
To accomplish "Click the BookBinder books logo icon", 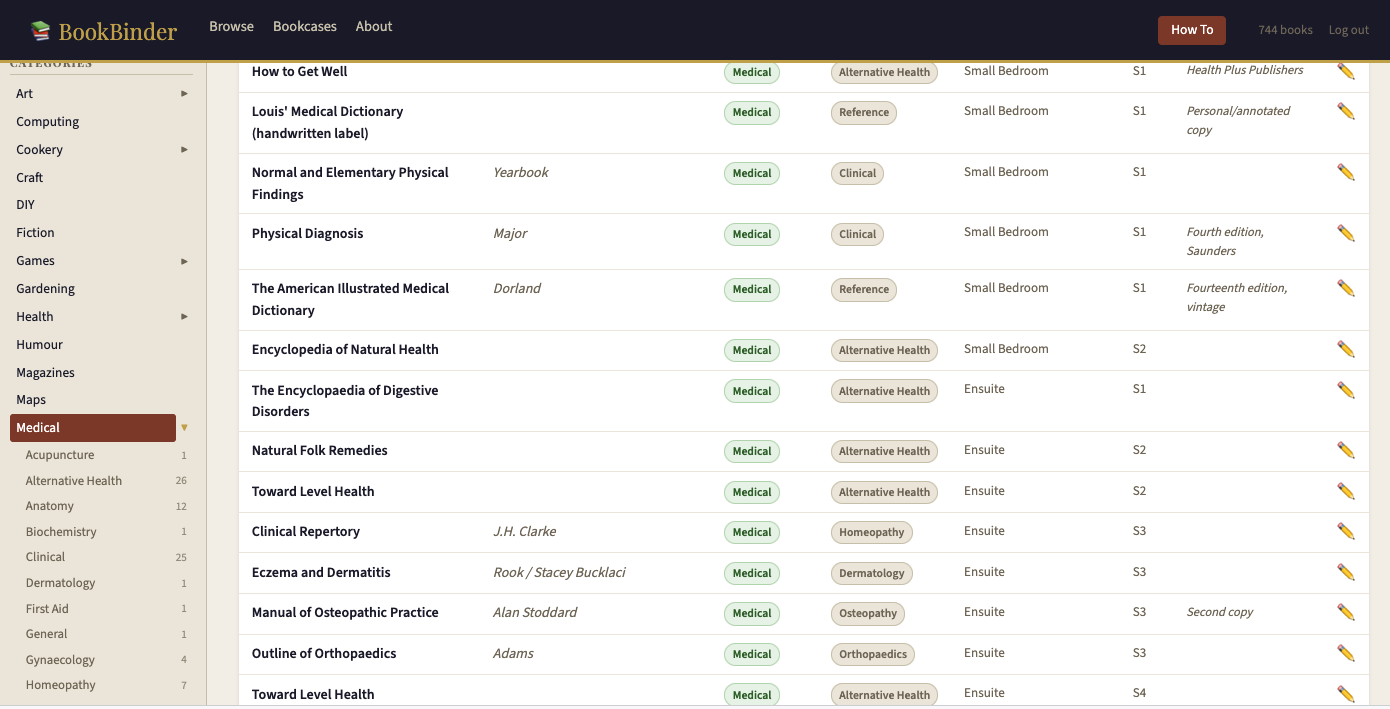I will coord(40,31).
